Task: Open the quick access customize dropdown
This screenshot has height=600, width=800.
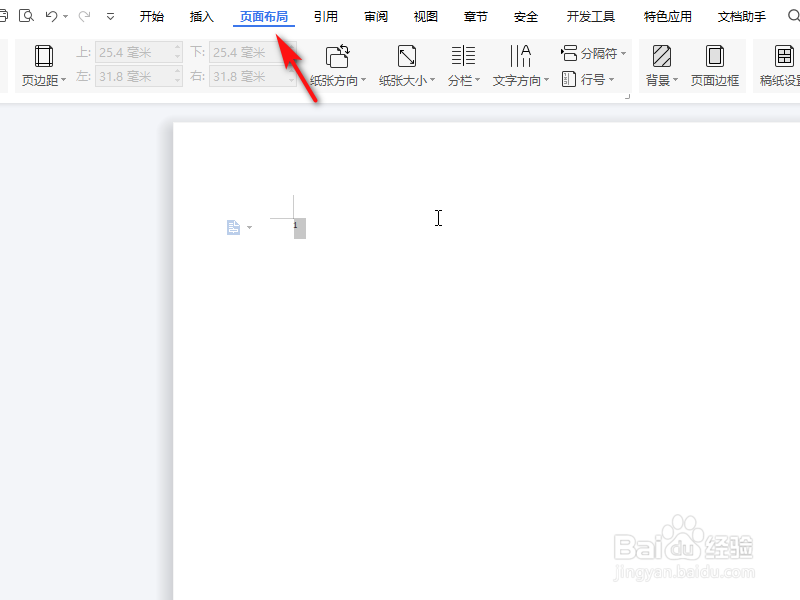Action: (110, 17)
